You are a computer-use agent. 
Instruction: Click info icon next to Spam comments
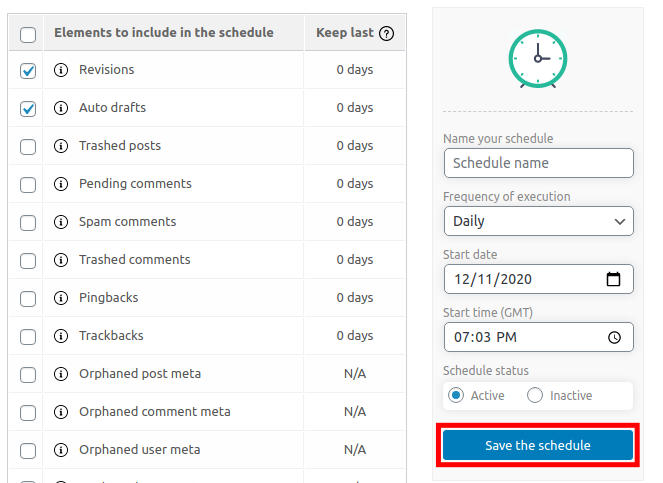[x=60, y=222]
